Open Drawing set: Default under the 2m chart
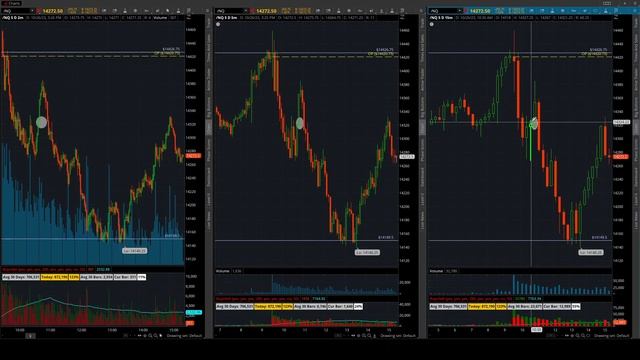 184,336
